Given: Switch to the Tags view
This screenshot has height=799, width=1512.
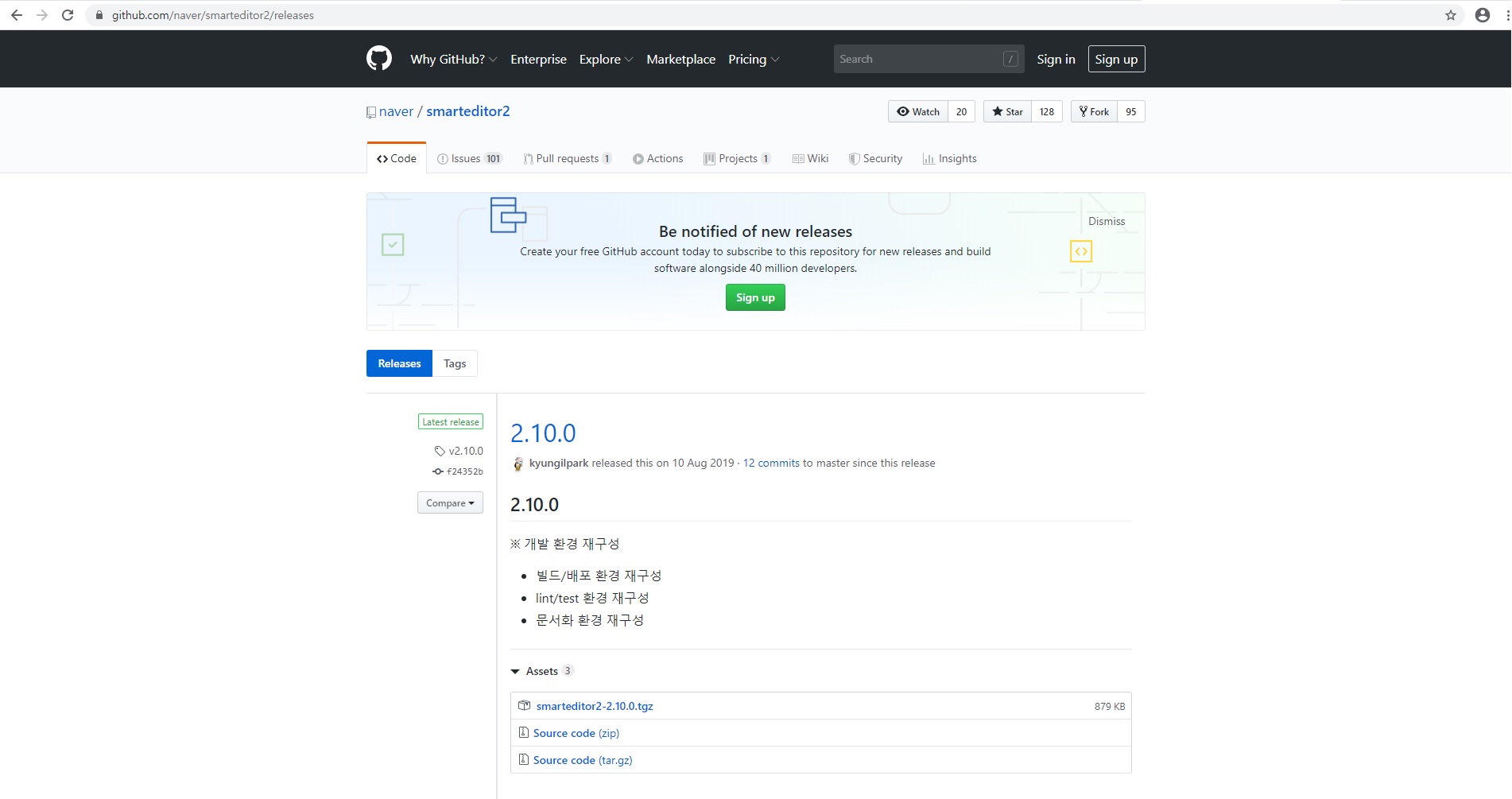Looking at the screenshot, I should [455, 363].
